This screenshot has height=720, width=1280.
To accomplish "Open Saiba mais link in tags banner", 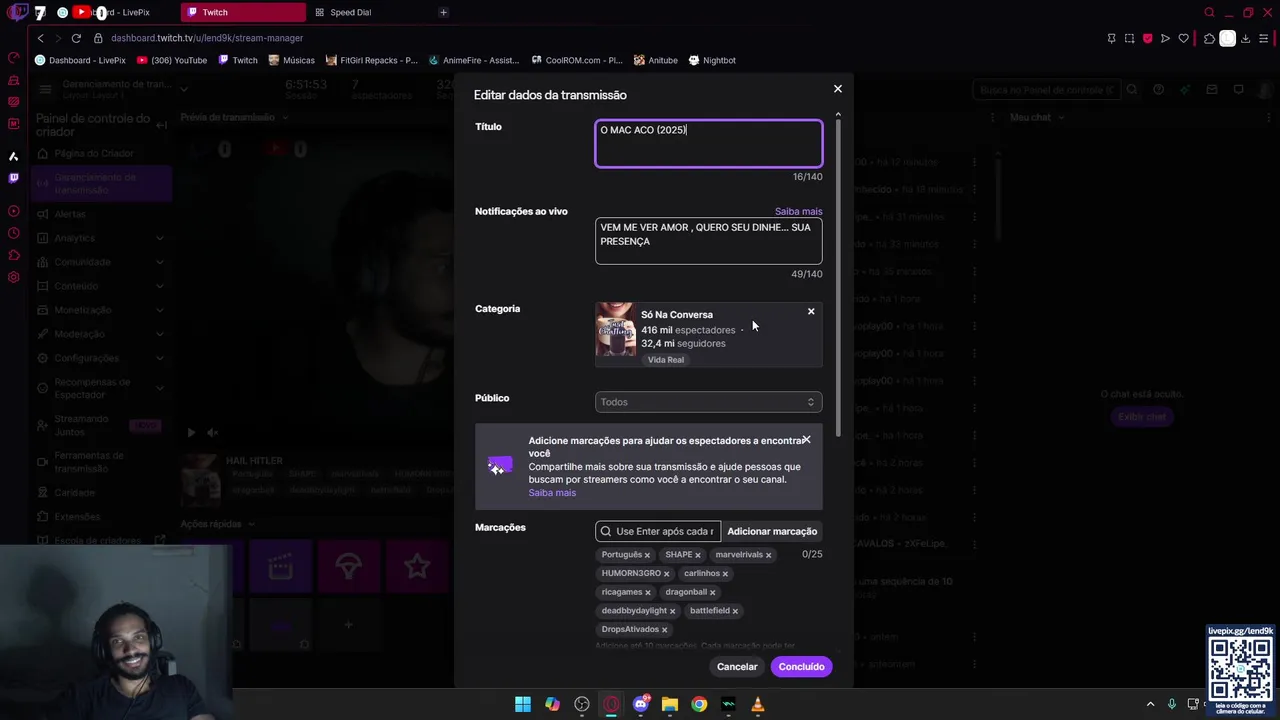I will point(552,493).
